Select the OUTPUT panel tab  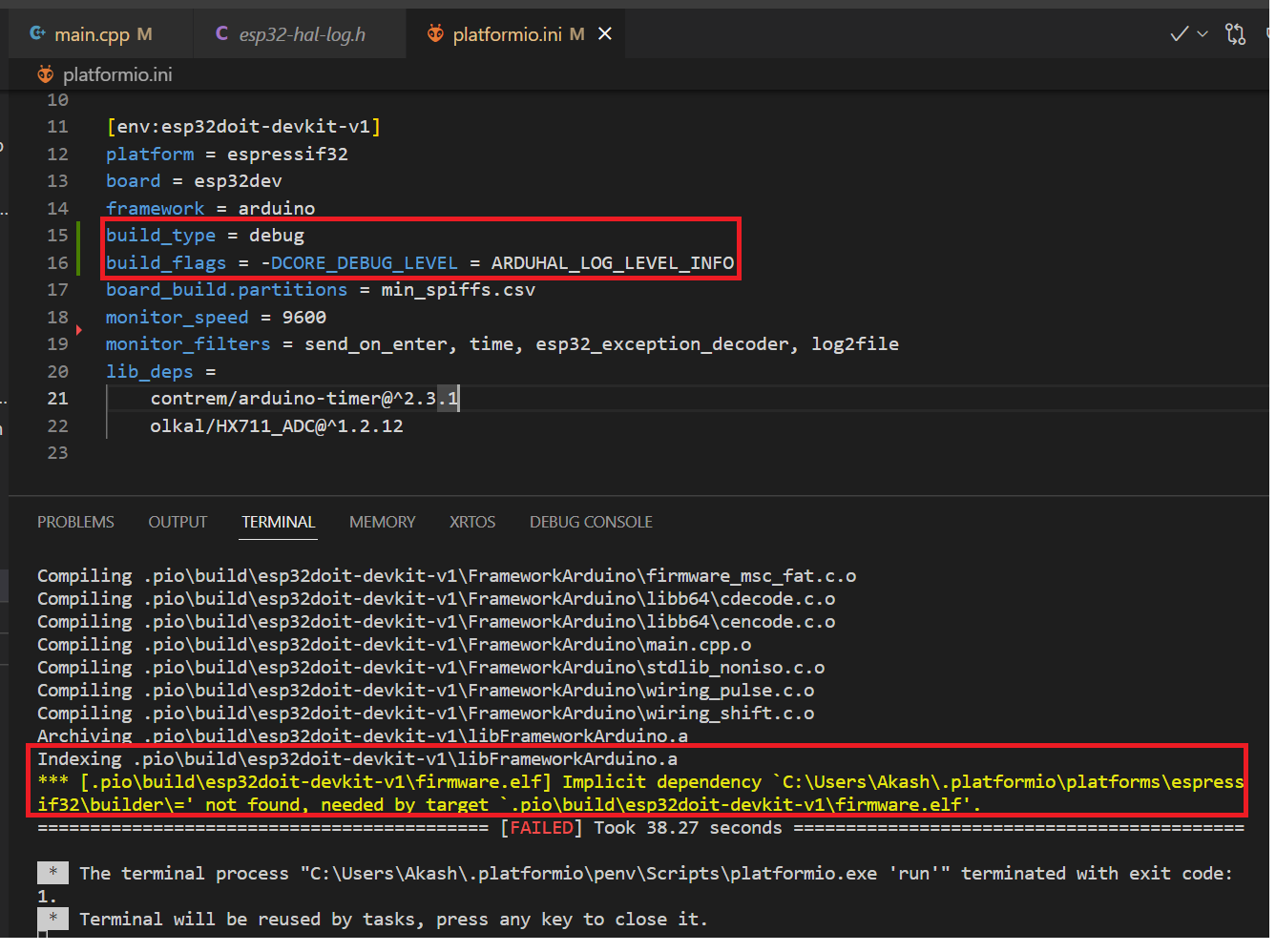(x=178, y=522)
